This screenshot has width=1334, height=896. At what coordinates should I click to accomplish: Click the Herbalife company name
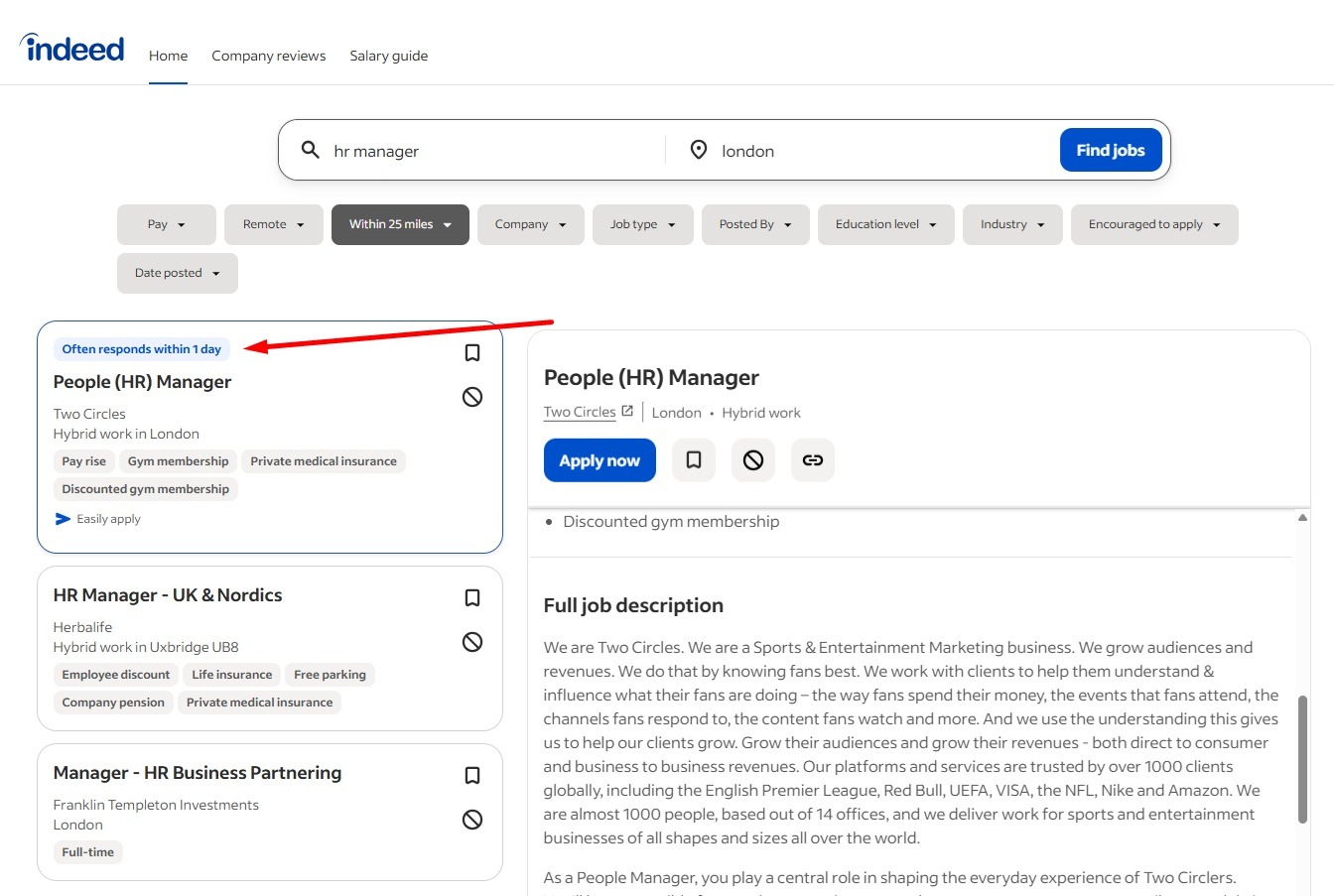(82, 627)
